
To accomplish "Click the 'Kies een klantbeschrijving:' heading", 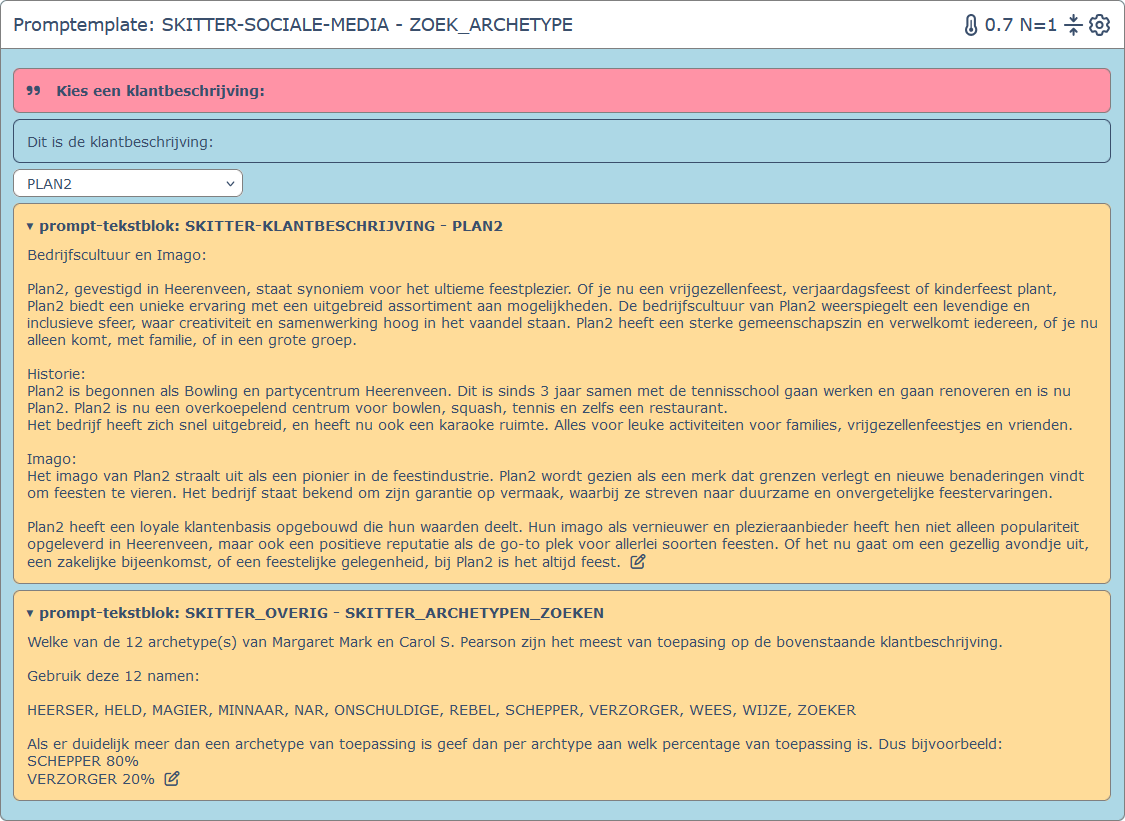I will (x=161, y=91).
